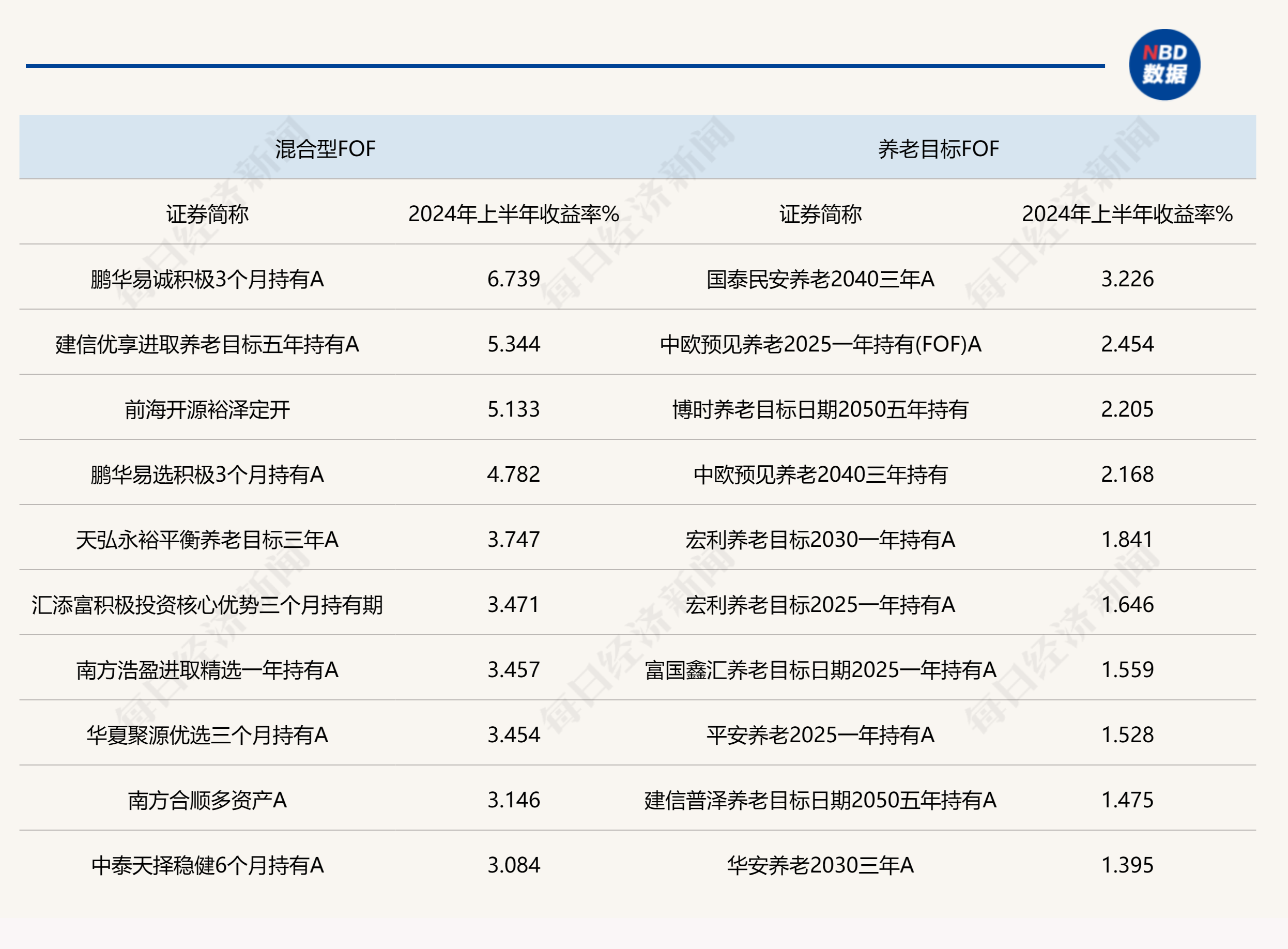Select 华安养老2030三年A
1288x949 pixels.
pos(820,865)
